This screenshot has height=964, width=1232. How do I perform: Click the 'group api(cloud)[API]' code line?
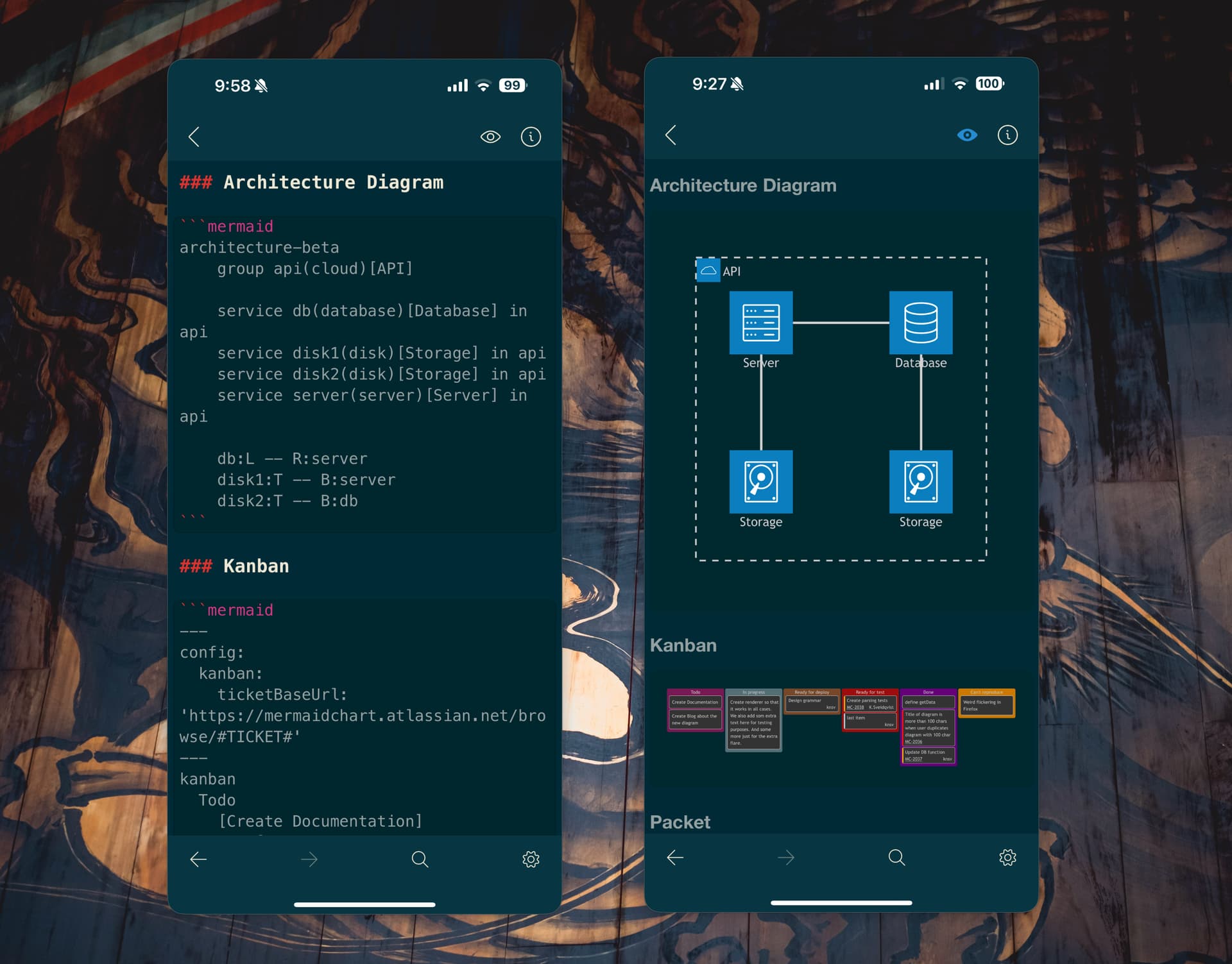coord(315,269)
